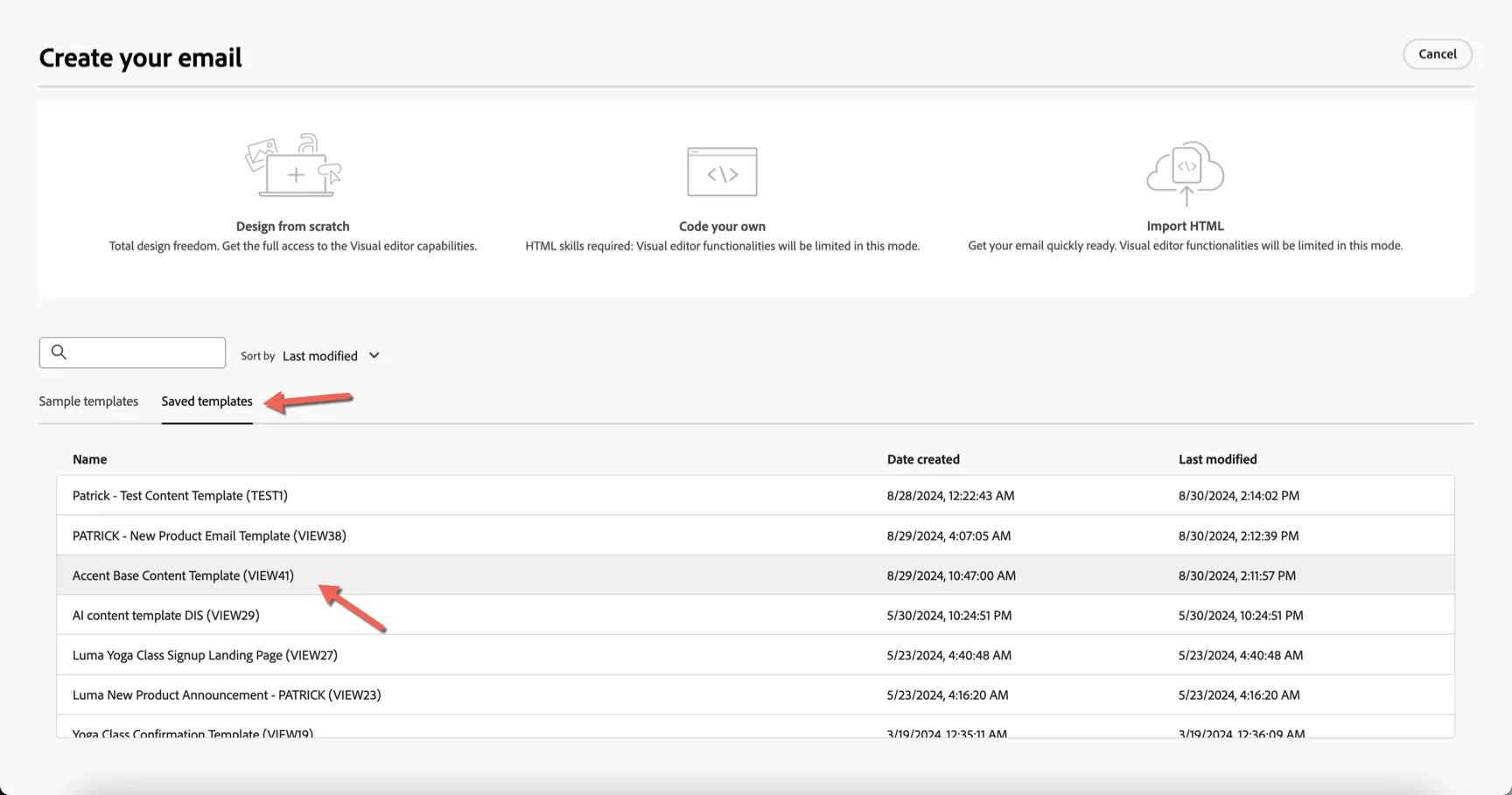
Task: Switch to the Sample templates tab
Action: 88,401
